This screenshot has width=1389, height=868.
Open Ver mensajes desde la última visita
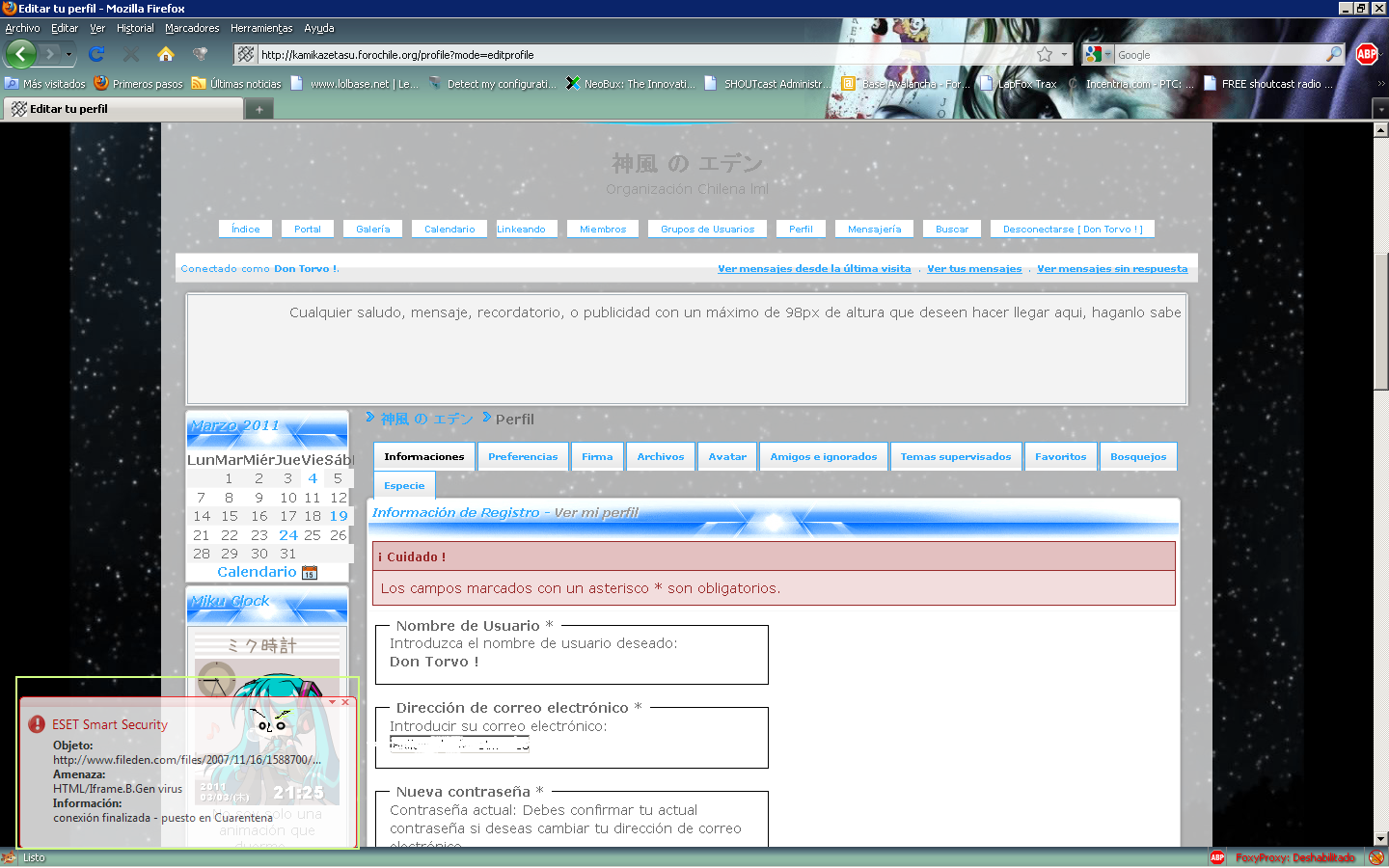[x=814, y=269]
